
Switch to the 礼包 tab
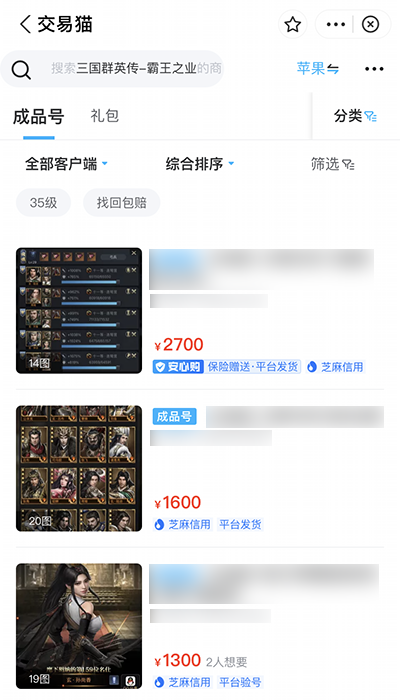(104, 116)
